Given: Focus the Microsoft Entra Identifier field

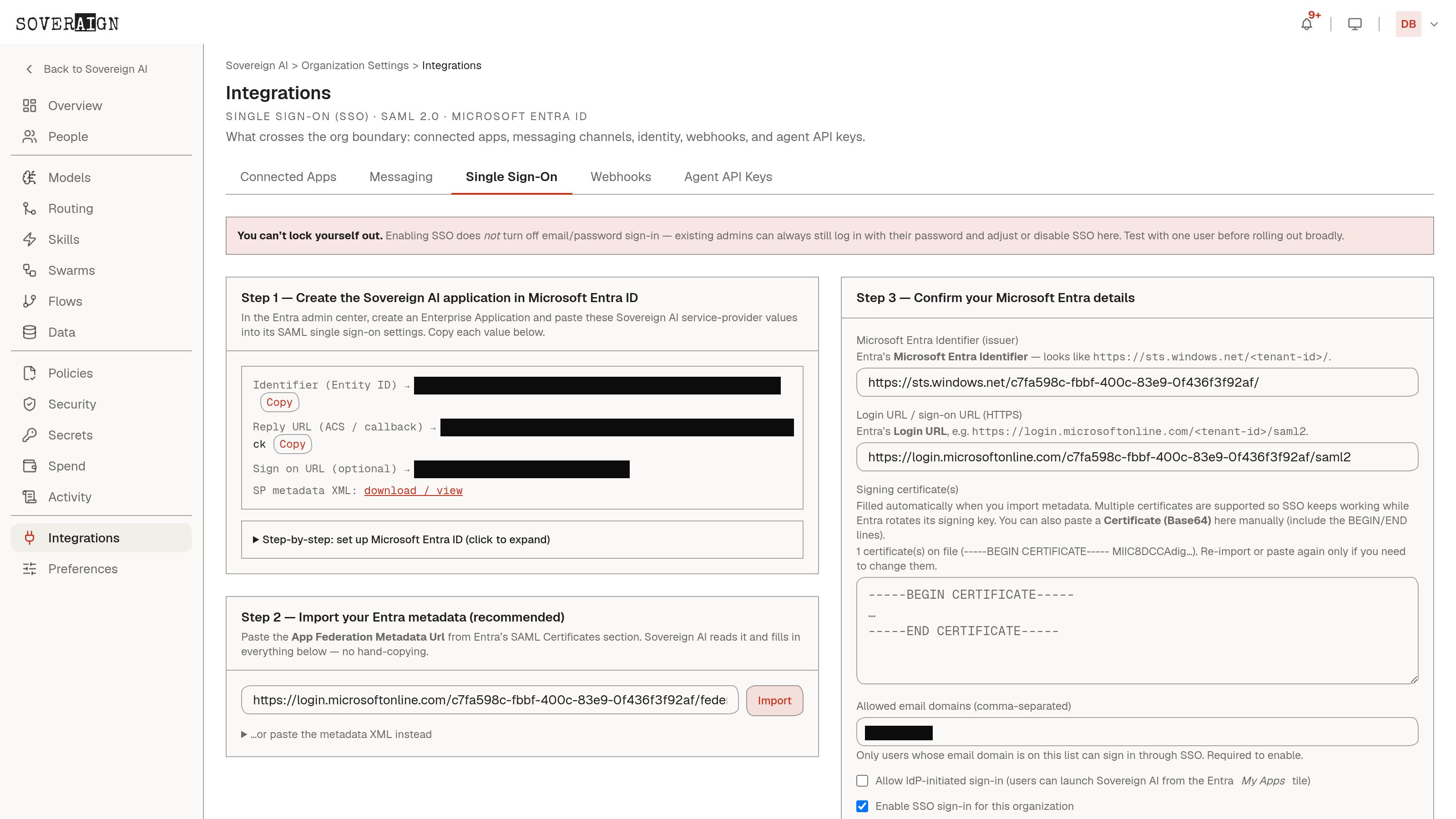Looking at the screenshot, I should tap(1137, 382).
